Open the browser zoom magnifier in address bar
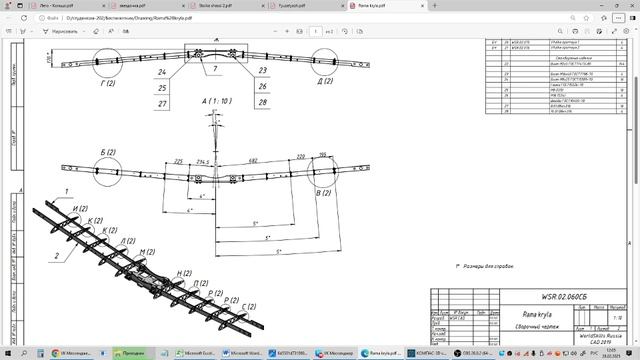 [573, 18]
